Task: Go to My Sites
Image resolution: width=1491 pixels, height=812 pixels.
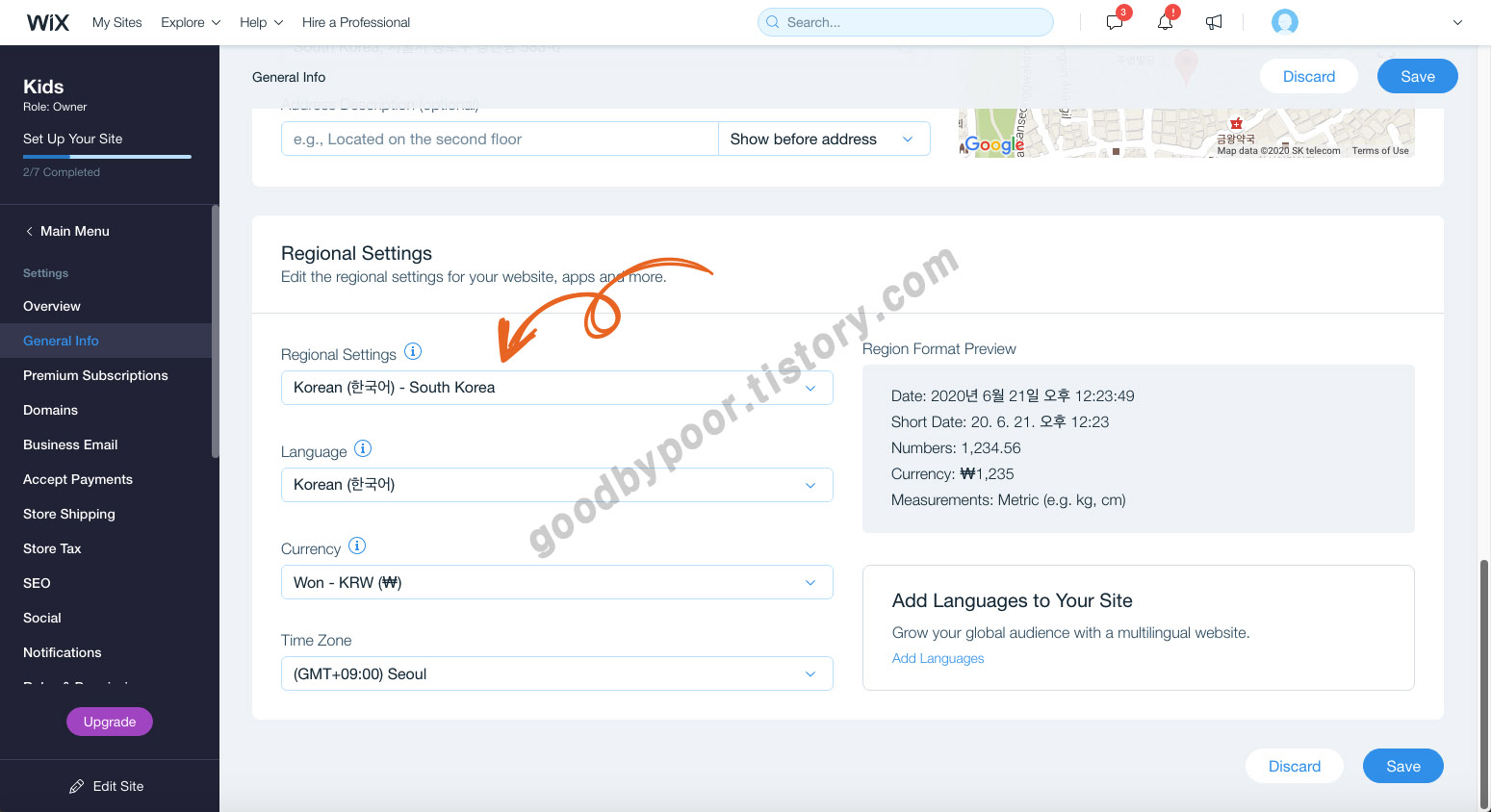Action: (x=117, y=22)
